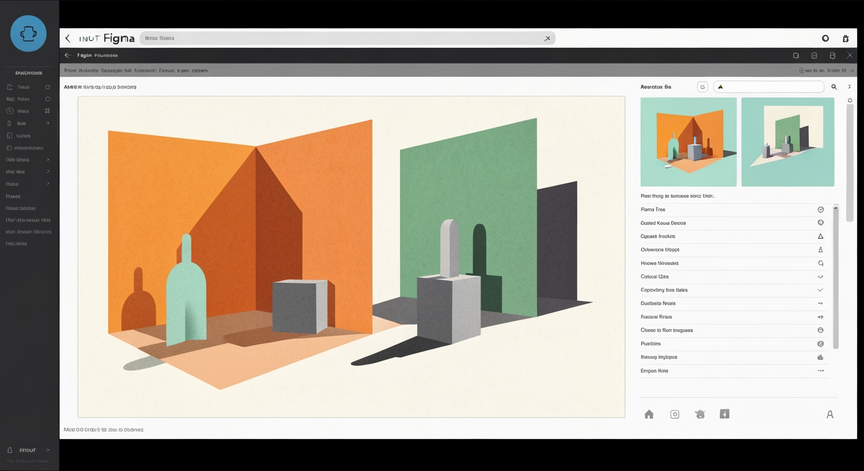Image resolution: width=864 pixels, height=471 pixels.
Task: Click the back arrow beside Figma title
Action: pos(68,38)
